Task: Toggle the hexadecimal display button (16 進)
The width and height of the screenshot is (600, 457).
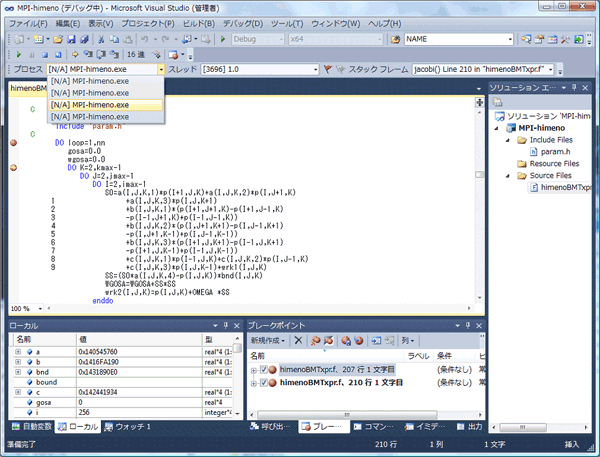Action: pos(135,55)
